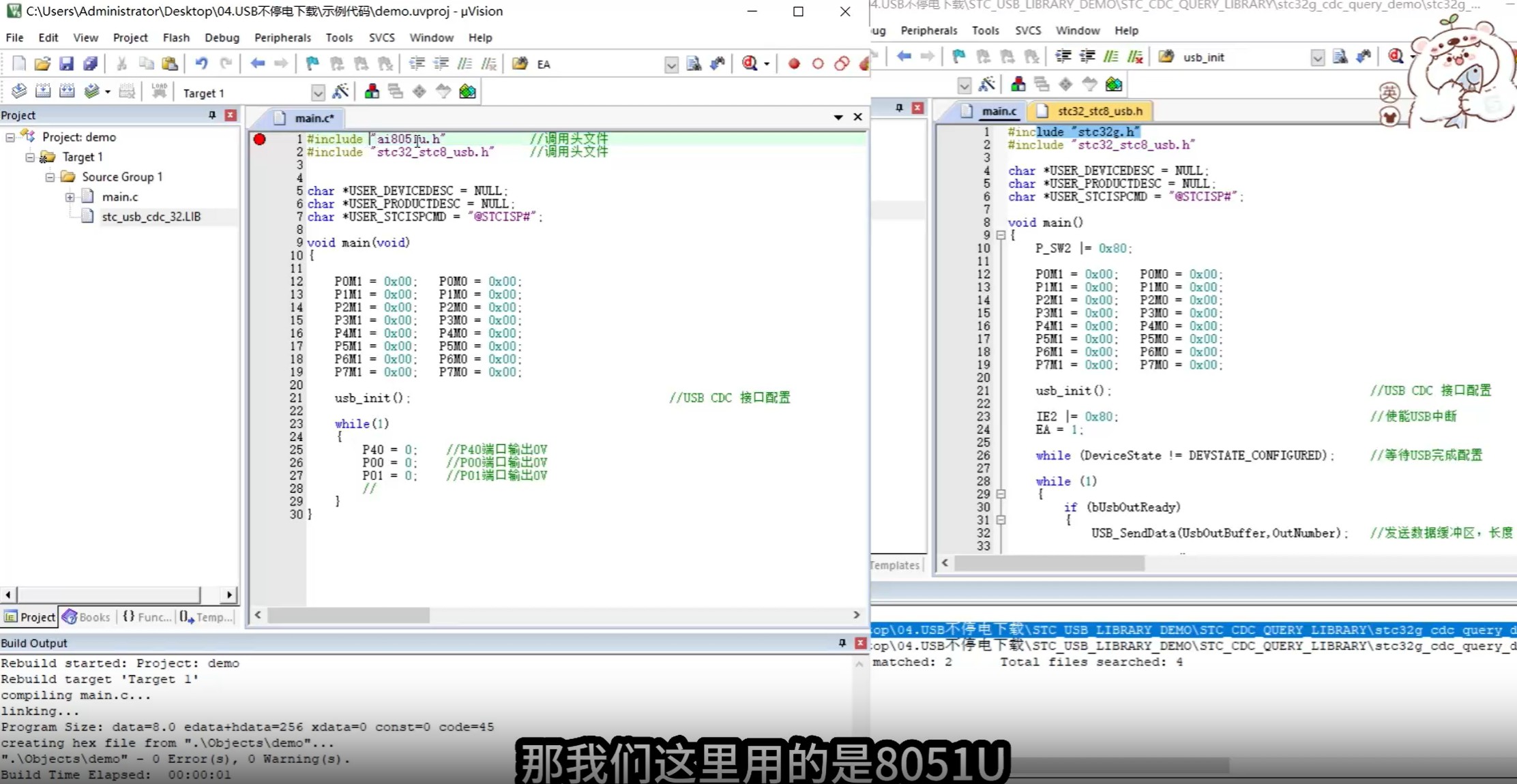Image resolution: width=1517 pixels, height=784 pixels.
Task: Click the right window editor horizontal scrollbar
Action: (1049, 563)
